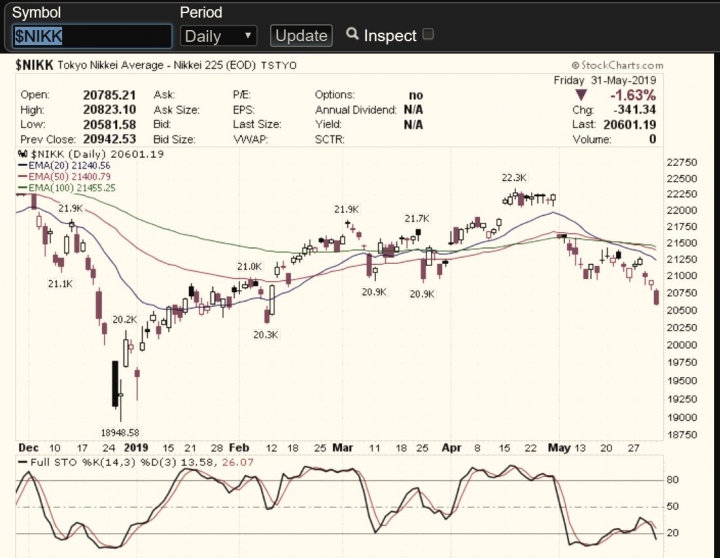Click the stochastic 50 level label
This screenshot has width=720, height=558.
673,507
